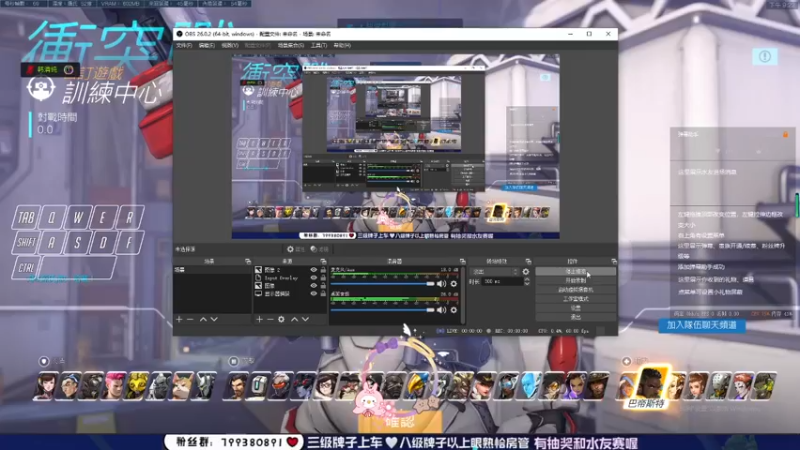Open the 工具(T) menu
This screenshot has width=800, height=450.
[319, 45]
